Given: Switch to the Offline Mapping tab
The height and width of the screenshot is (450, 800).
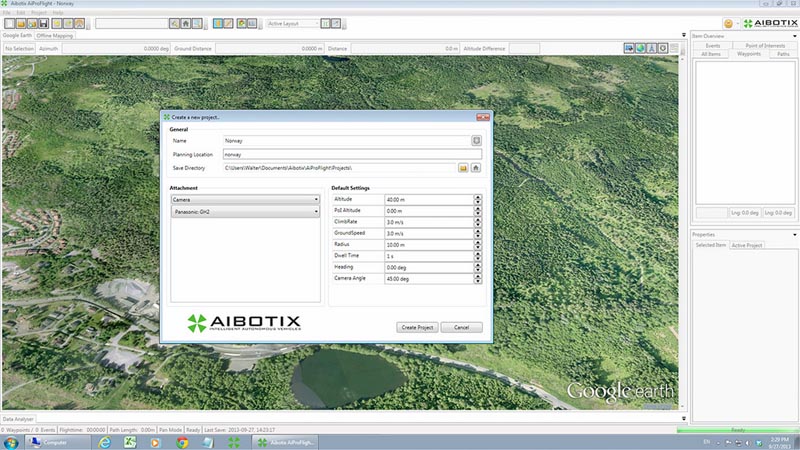Looking at the screenshot, I should click(x=55, y=36).
